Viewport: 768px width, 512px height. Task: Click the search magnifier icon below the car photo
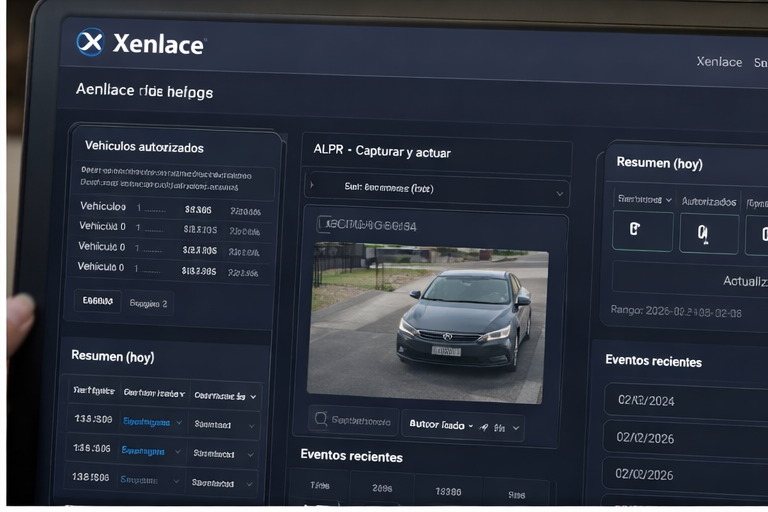coord(320,421)
